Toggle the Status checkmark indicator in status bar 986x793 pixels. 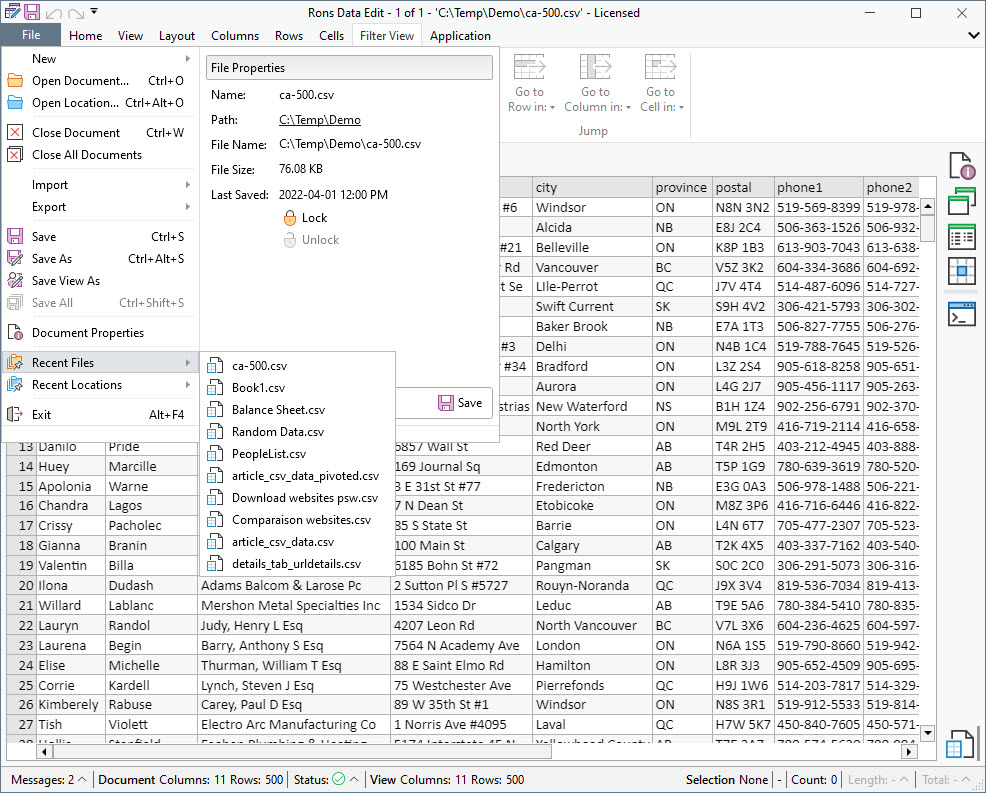[339, 780]
